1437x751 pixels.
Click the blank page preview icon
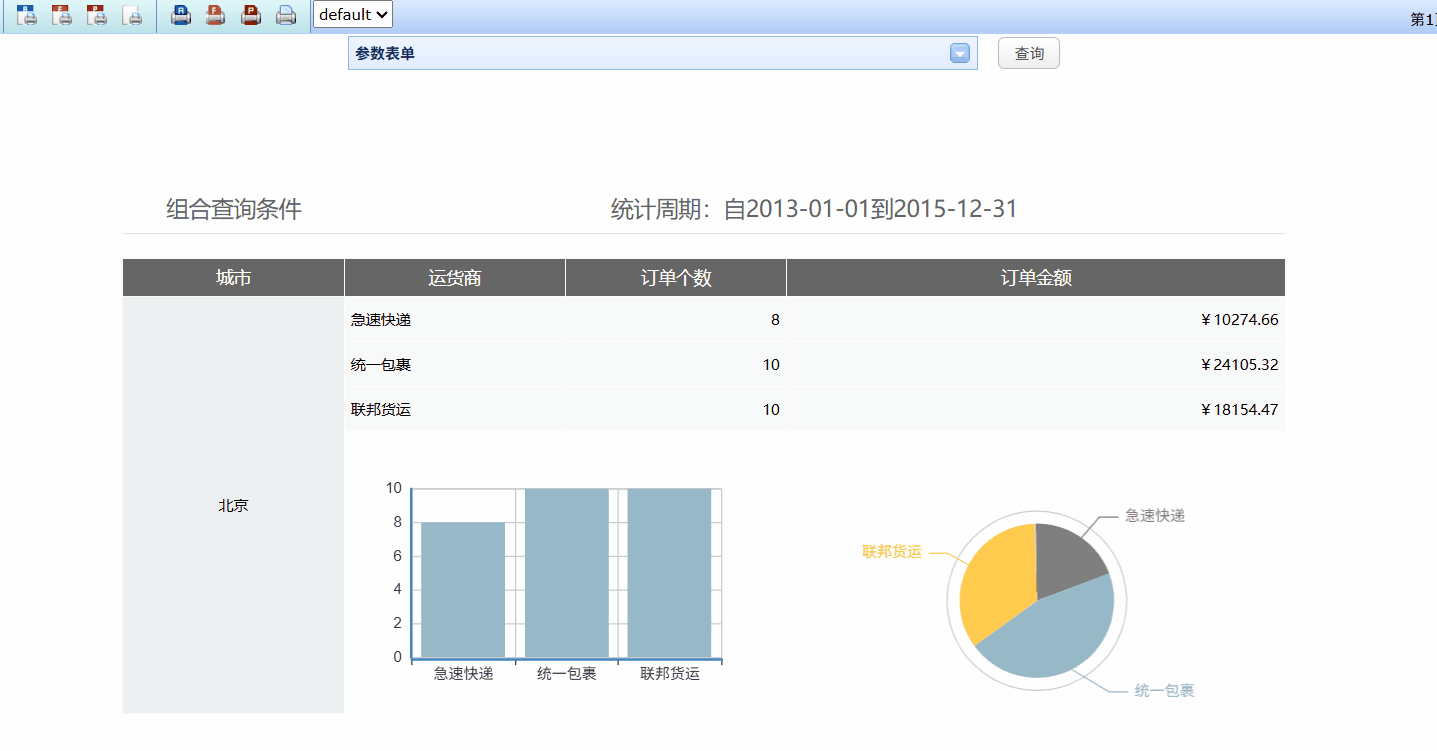pos(132,16)
